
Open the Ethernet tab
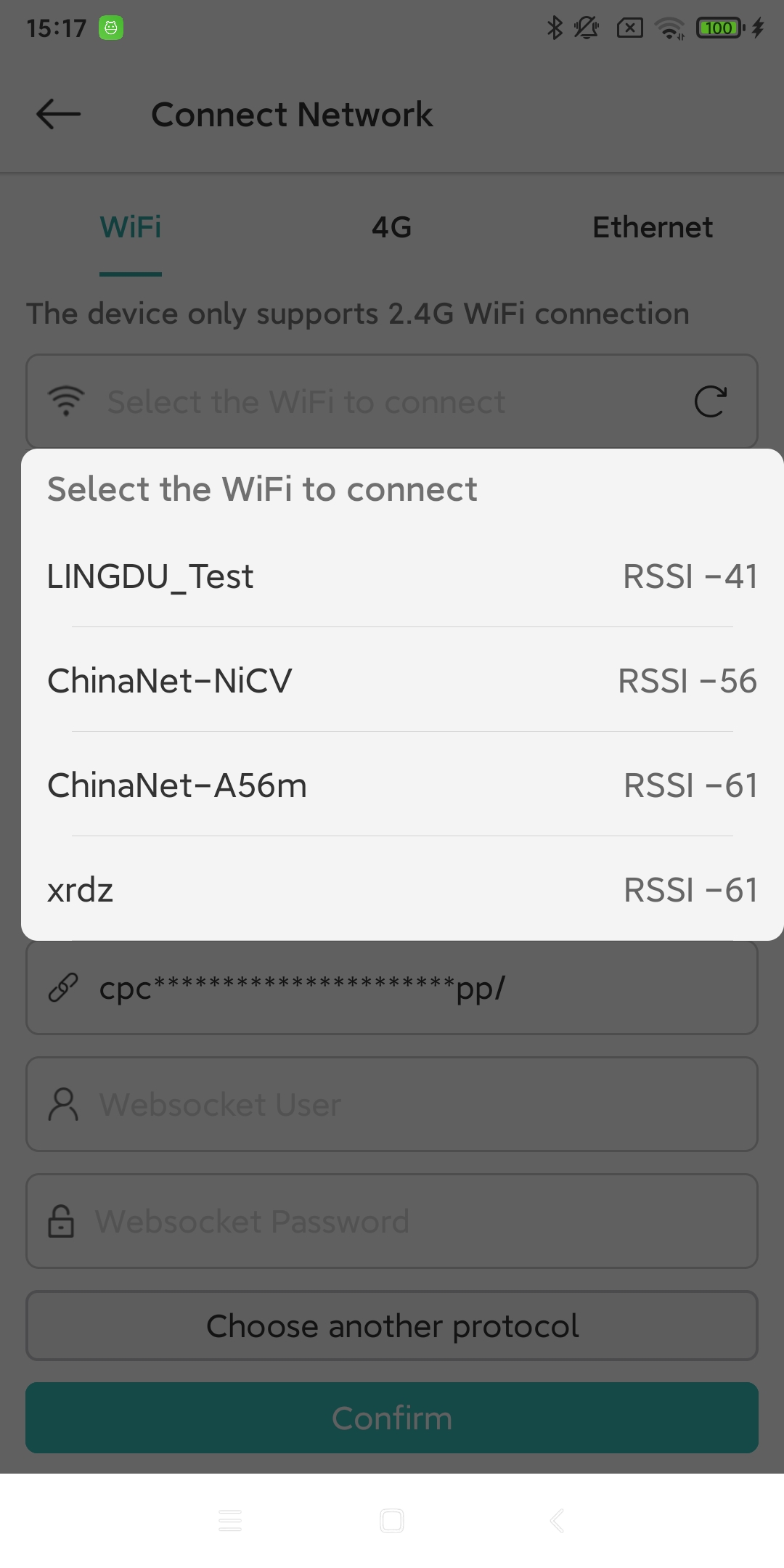(x=652, y=228)
